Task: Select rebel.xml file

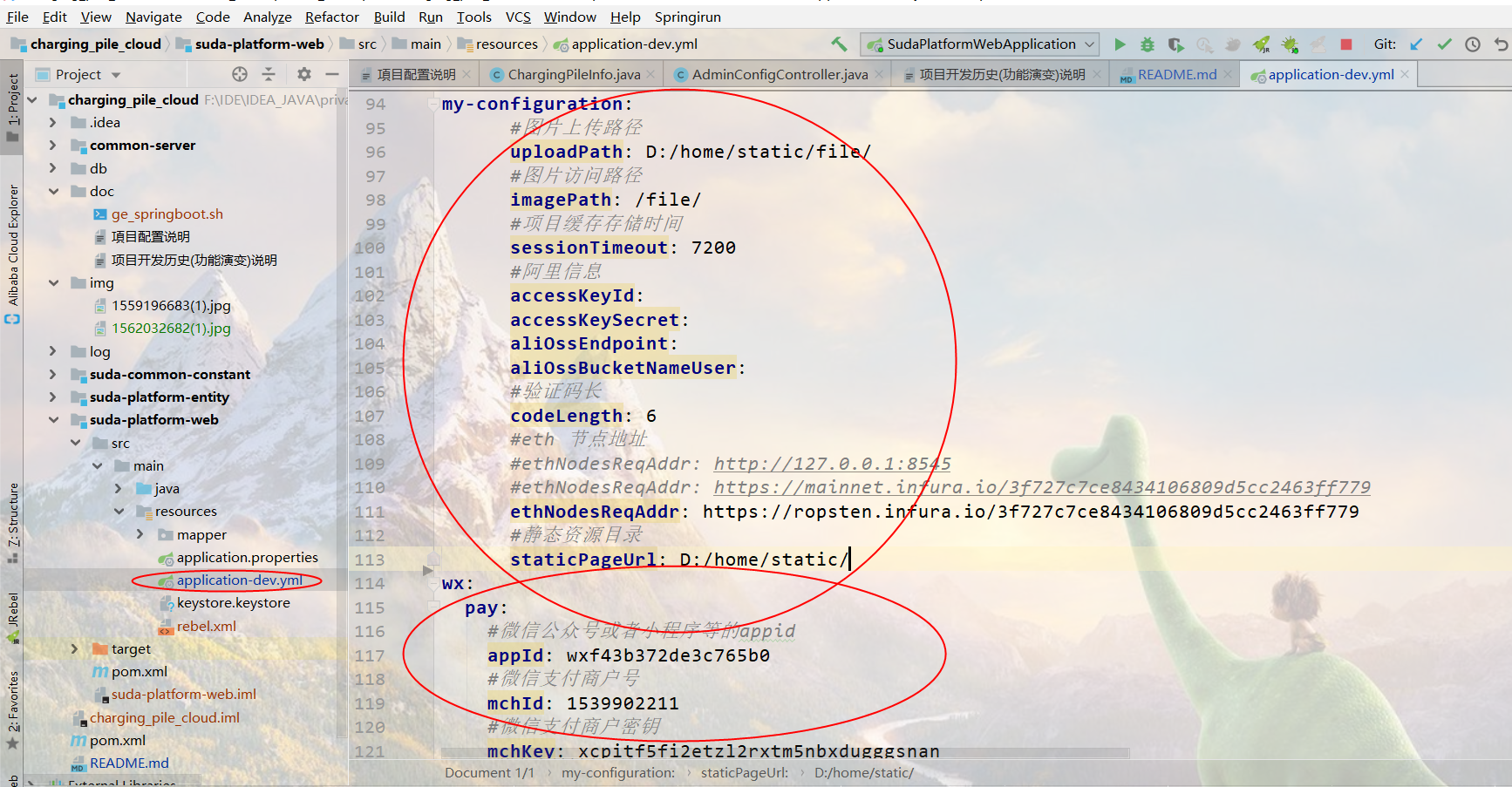Action: click(206, 627)
